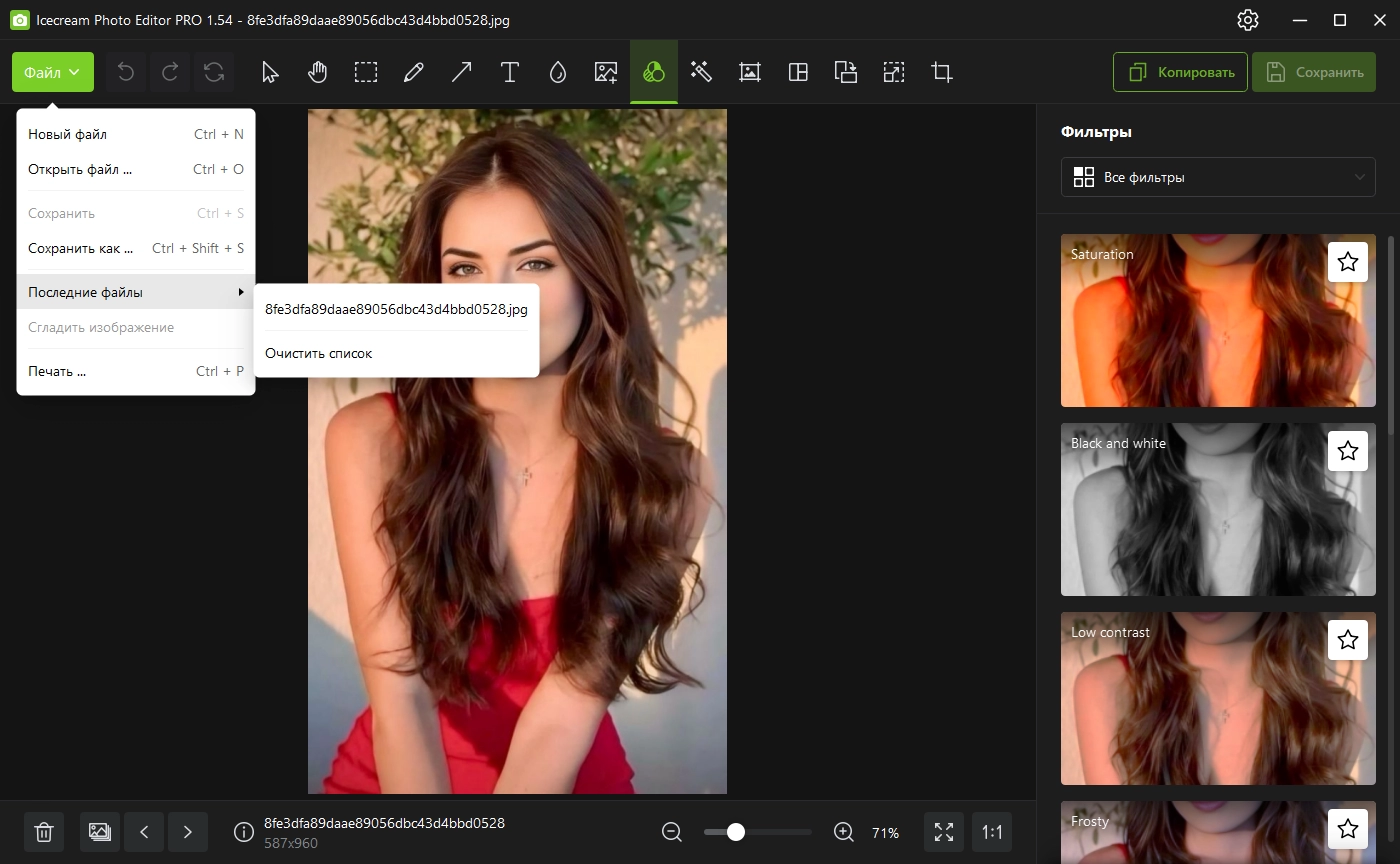Viewport: 1400px width, 864px height.
Task: Select Сохранить как menu entry
Action: click(x=80, y=248)
